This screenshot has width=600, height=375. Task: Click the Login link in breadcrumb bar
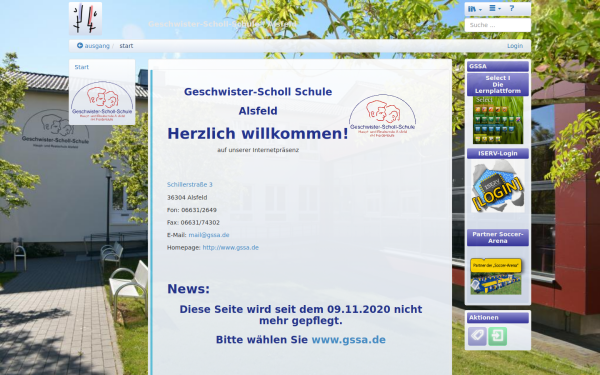point(515,46)
